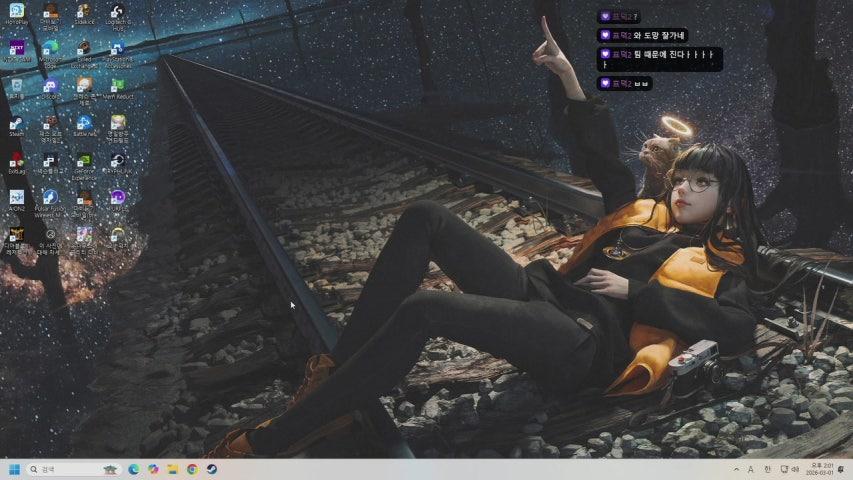
Task: Open Google Chrome from the taskbar
Action: coord(192,469)
